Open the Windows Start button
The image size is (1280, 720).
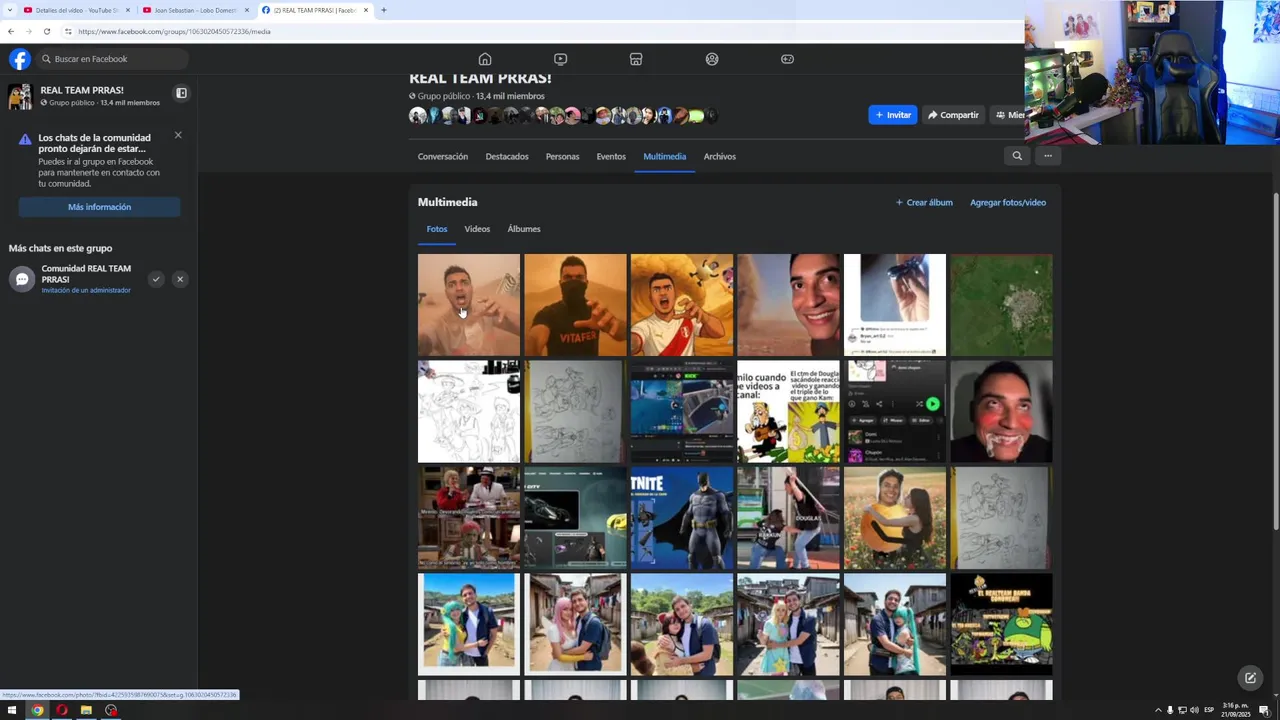click(x=12, y=710)
